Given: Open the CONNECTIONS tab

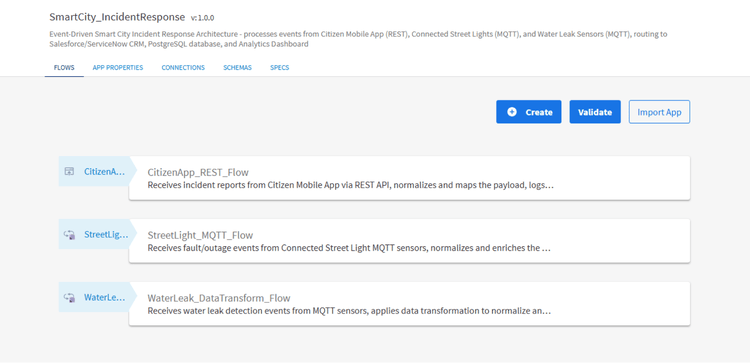Looking at the screenshot, I should (183, 67).
